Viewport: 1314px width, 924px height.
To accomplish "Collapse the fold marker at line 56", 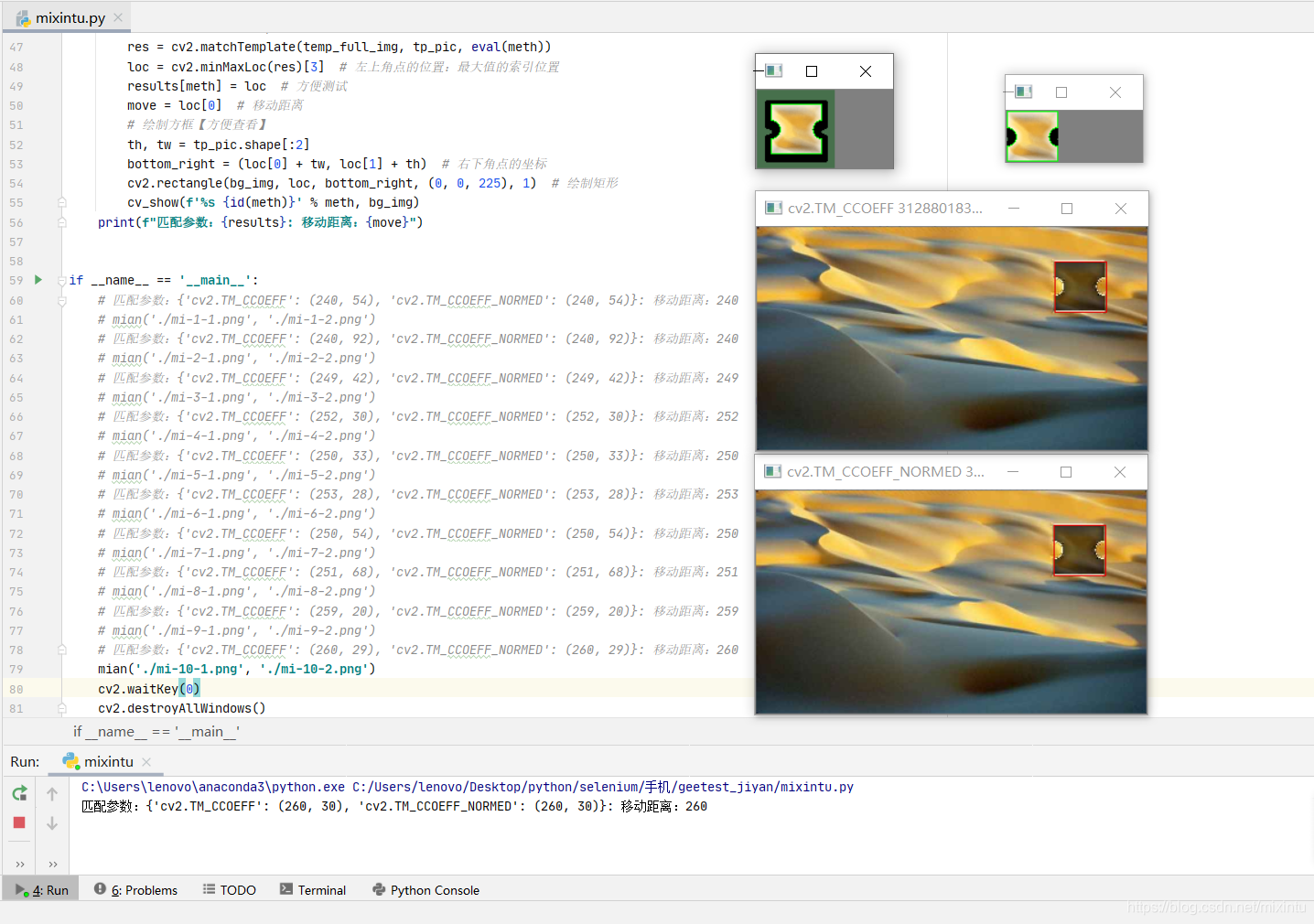I will tap(61, 222).
